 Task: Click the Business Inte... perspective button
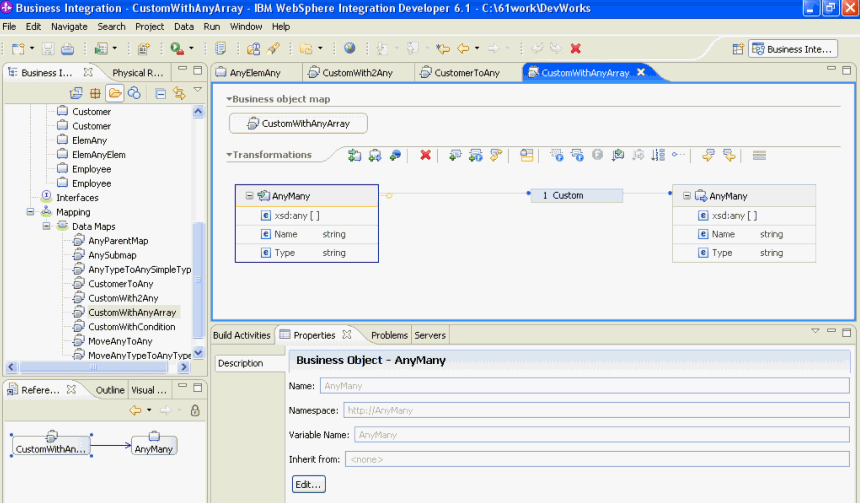coord(793,49)
